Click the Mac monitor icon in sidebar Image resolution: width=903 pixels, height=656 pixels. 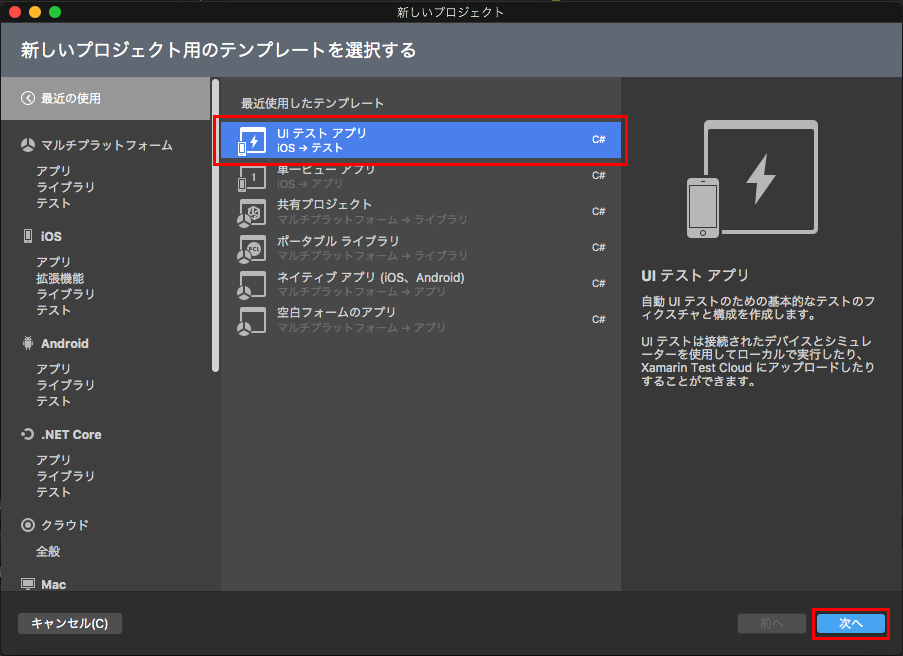point(28,584)
